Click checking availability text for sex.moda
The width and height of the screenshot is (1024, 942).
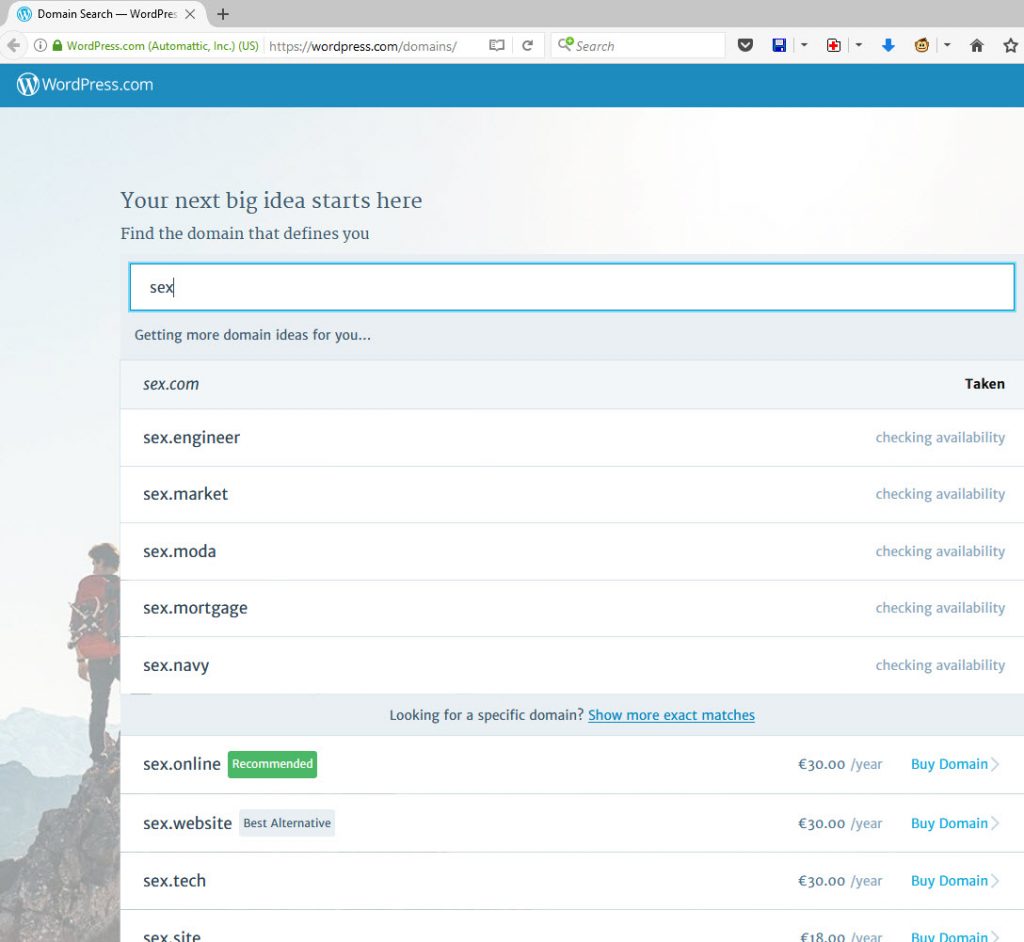[x=940, y=552]
